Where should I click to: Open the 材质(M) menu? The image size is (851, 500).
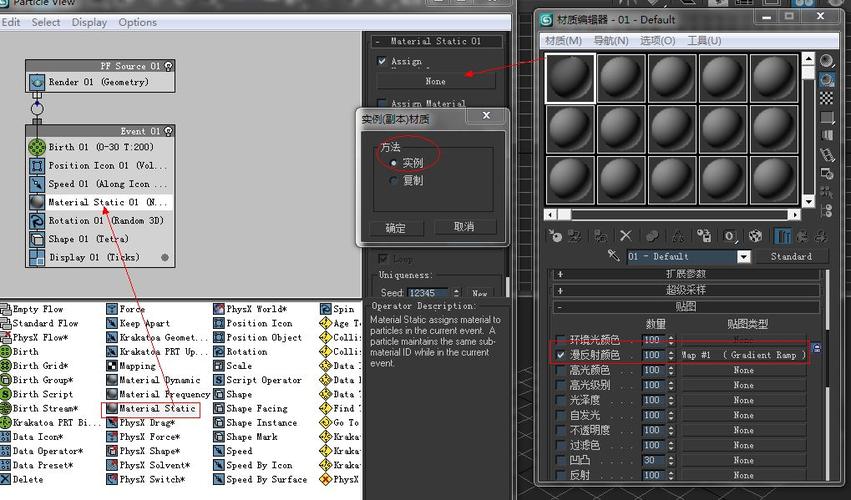563,41
